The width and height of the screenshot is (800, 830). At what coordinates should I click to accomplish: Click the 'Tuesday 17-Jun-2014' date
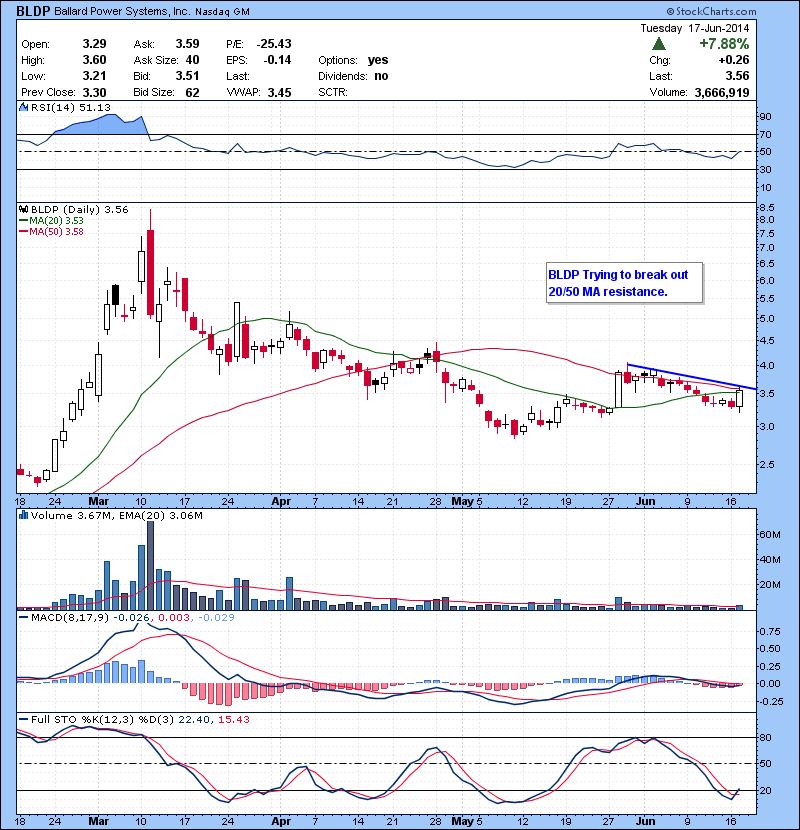coord(695,28)
